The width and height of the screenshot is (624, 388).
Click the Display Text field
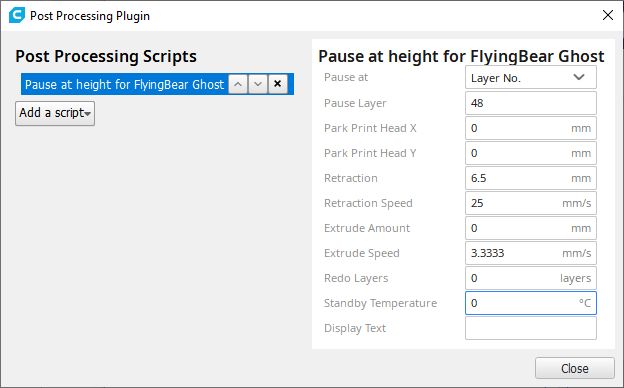530,328
